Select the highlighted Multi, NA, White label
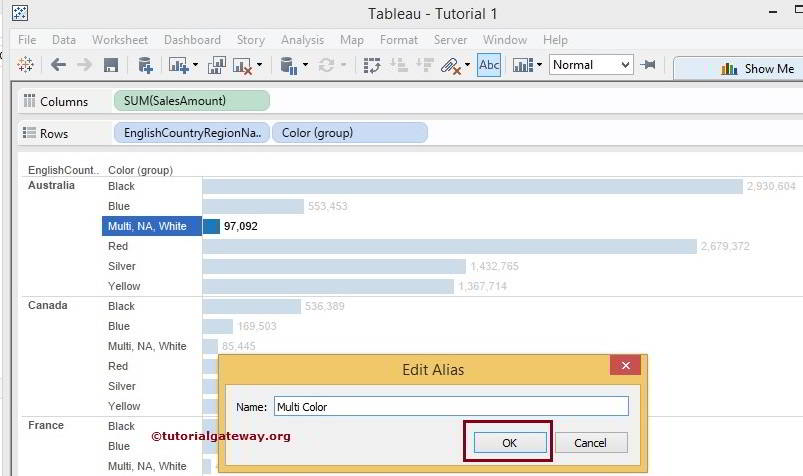This screenshot has height=476, width=803. click(152, 226)
